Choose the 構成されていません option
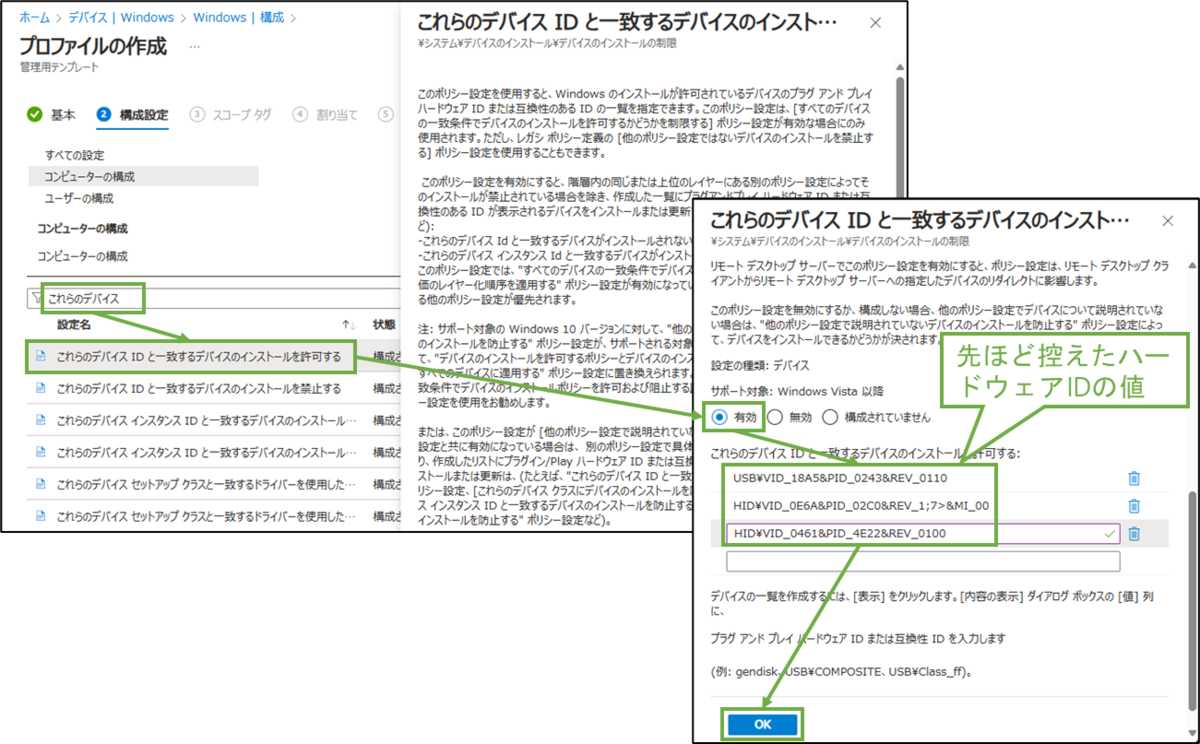The width and height of the screenshot is (1200, 744). coord(828,417)
